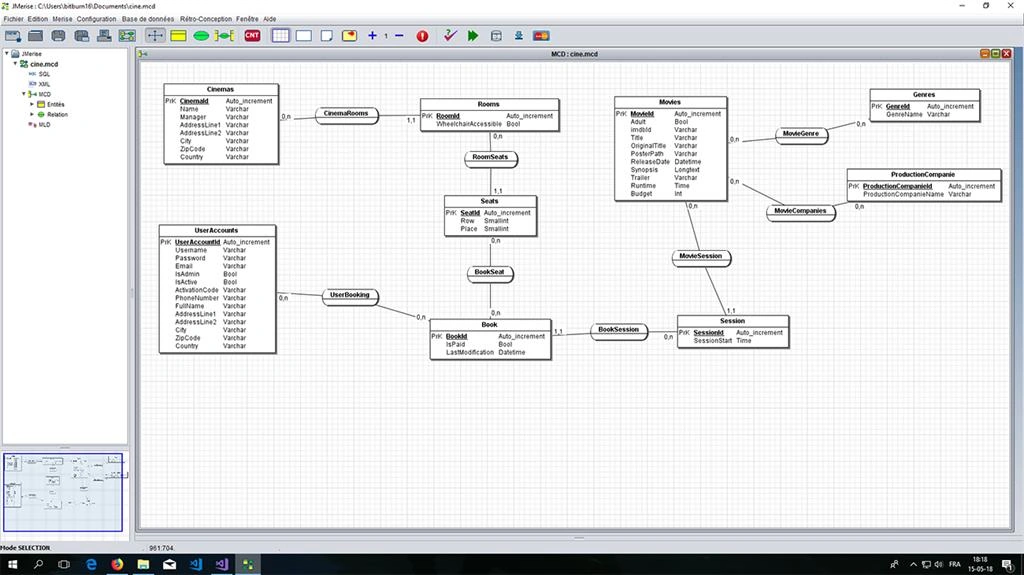
Task: Click the blue plus zoom in icon
Action: pyautogui.click(x=372, y=36)
